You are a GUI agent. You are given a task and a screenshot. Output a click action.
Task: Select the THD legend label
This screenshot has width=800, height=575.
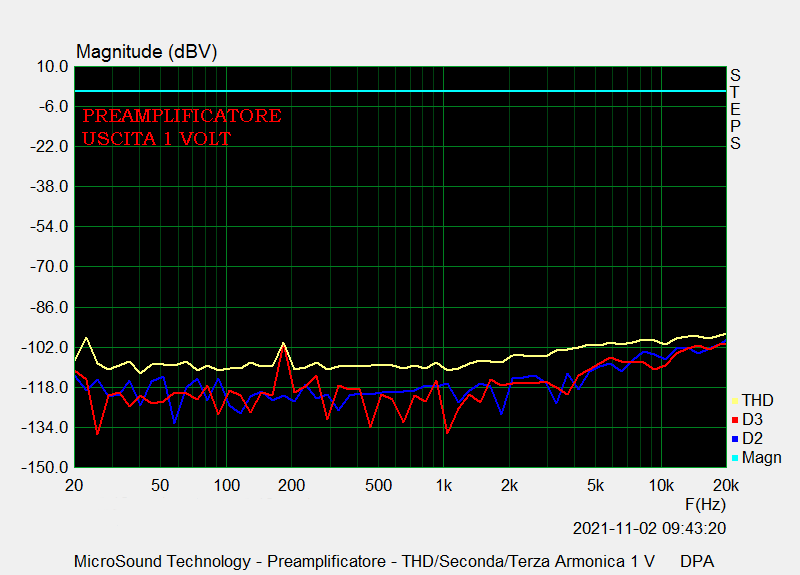coord(758,401)
